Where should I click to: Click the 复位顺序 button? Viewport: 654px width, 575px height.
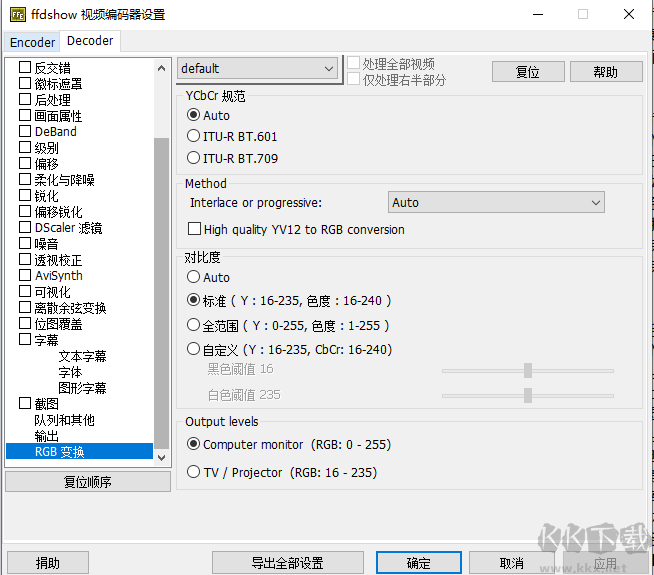(88, 482)
